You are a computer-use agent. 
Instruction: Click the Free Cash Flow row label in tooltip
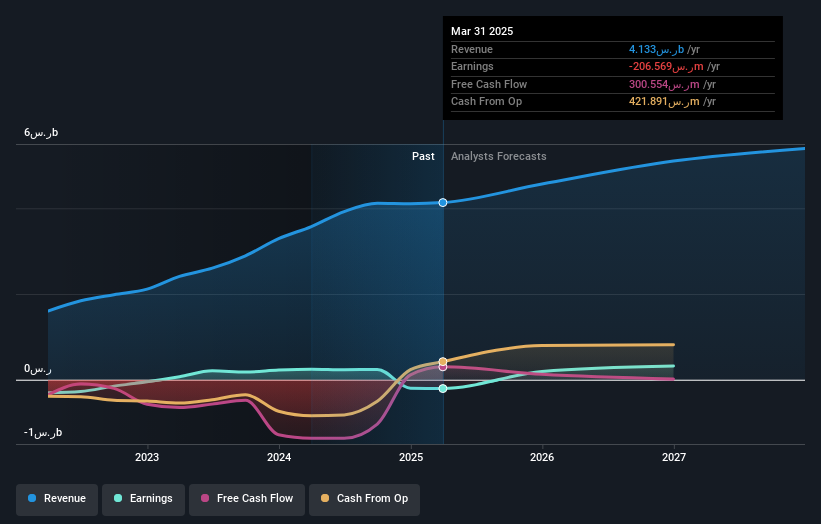pos(489,84)
